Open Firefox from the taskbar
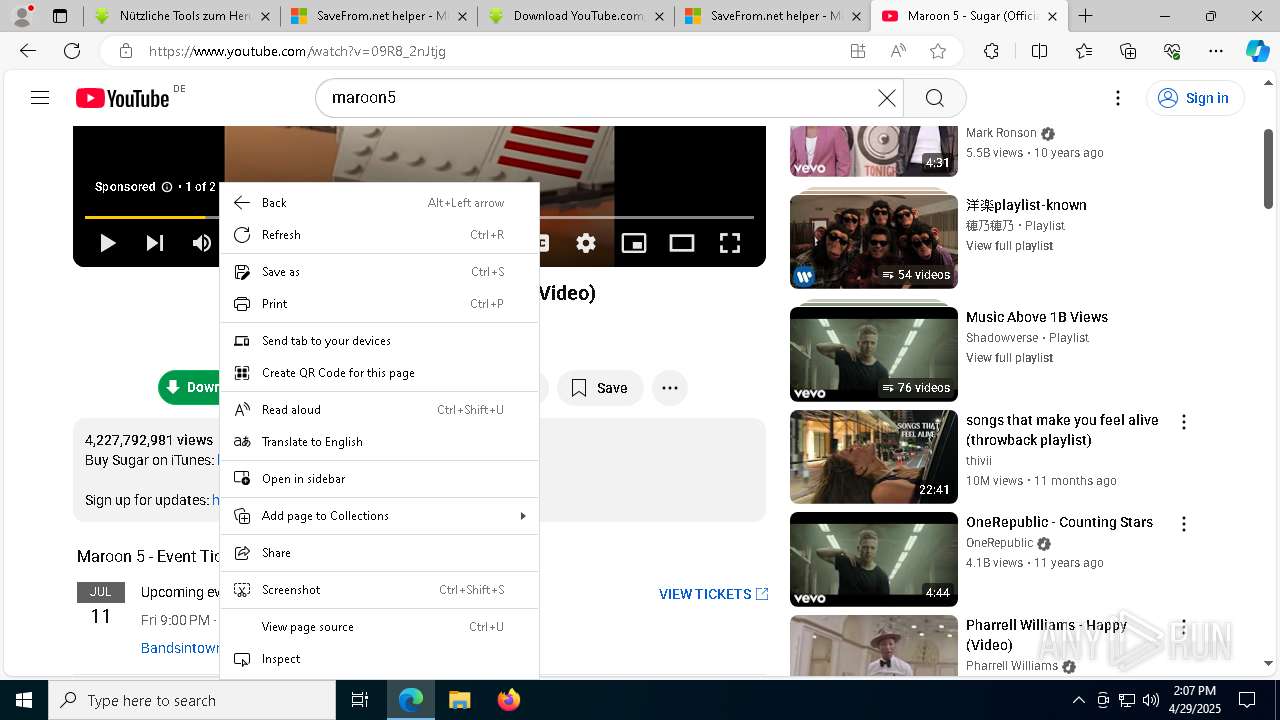 click(508, 700)
